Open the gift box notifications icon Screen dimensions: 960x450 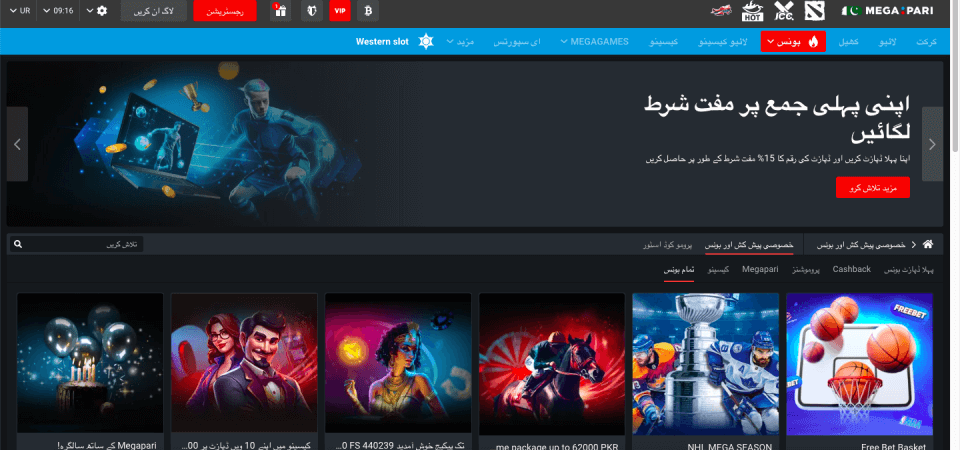tap(280, 10)
